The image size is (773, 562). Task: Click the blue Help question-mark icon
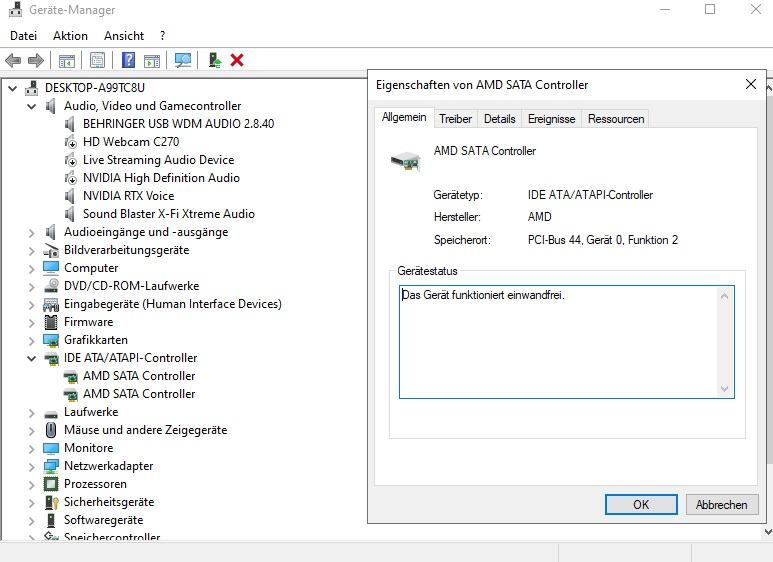(128, 60)
